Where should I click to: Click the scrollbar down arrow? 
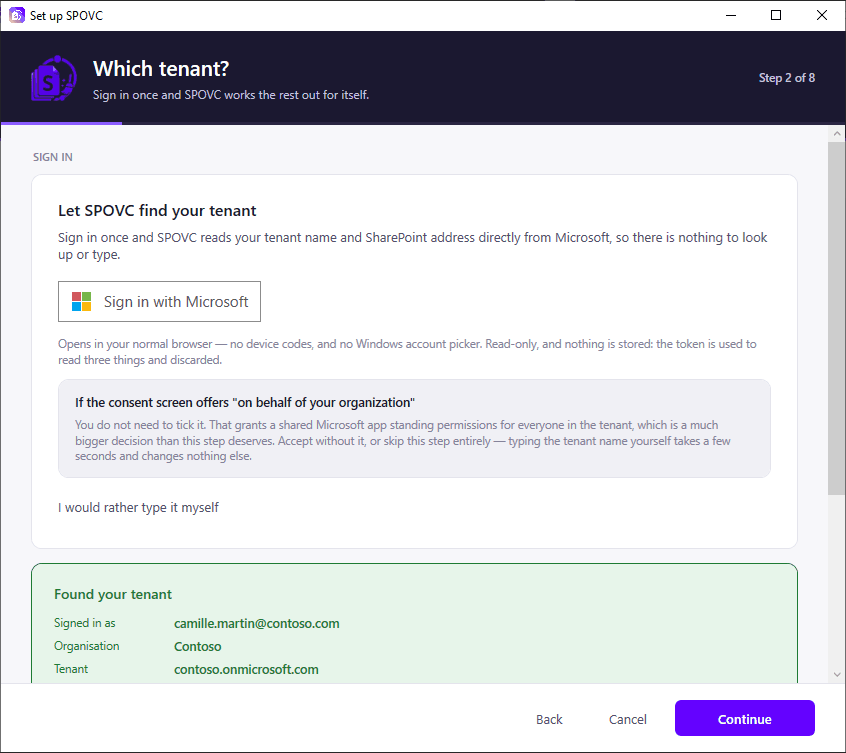[837, 674]
